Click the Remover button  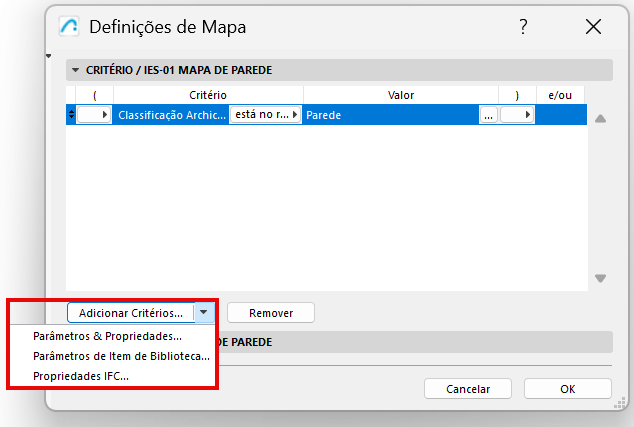click(x=271, y=313)
